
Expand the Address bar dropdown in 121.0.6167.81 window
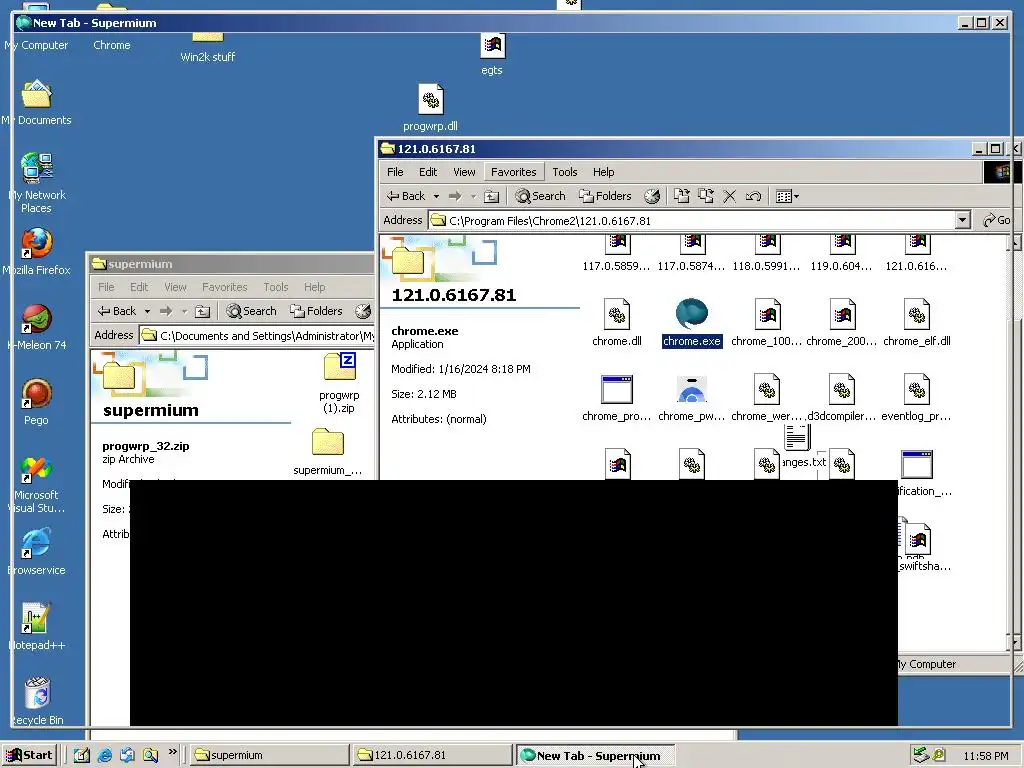tap(963, 220)
